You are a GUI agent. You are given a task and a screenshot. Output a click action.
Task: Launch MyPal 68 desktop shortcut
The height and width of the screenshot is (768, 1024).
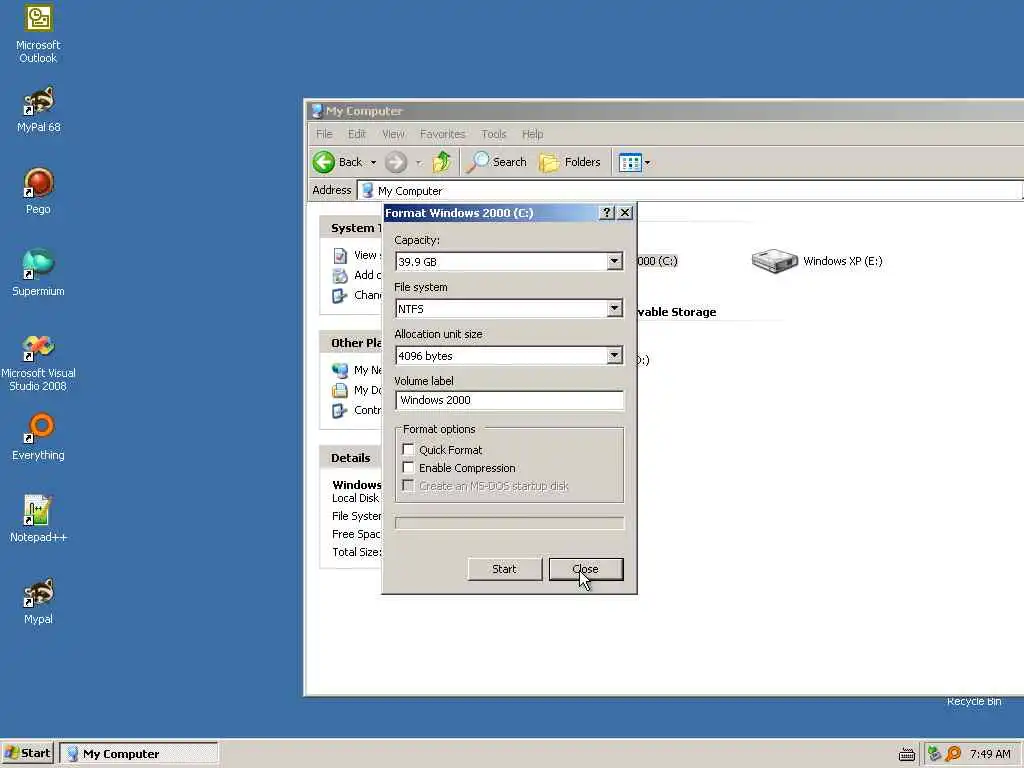tap(38, 110)
